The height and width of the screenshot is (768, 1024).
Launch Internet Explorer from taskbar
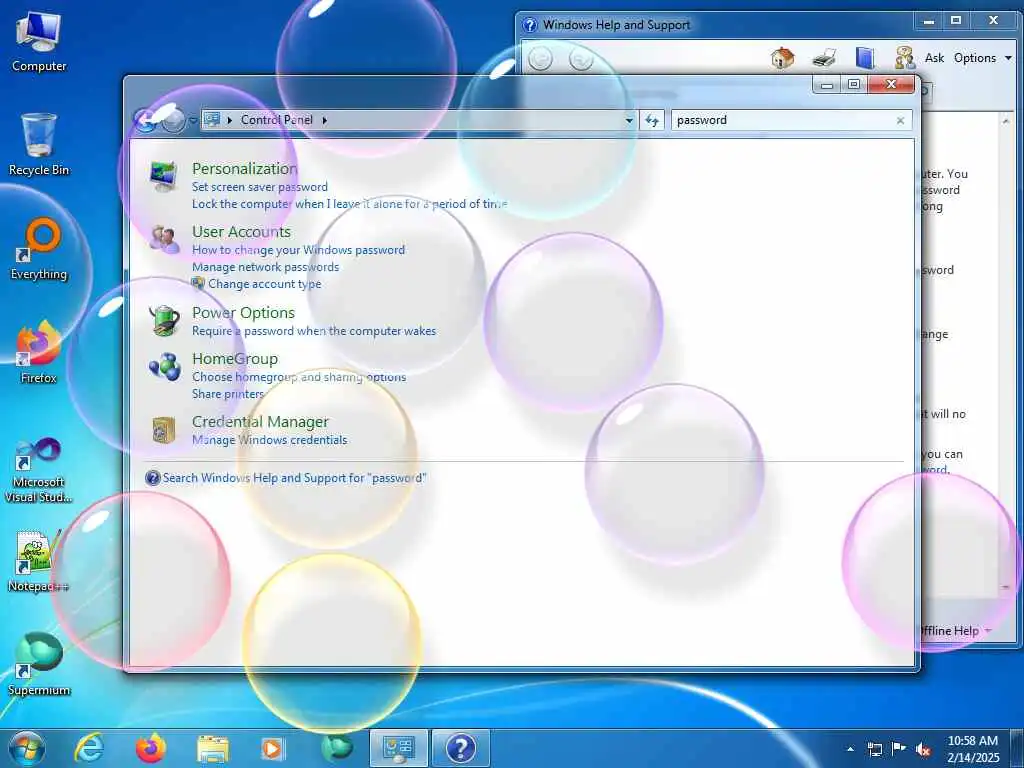(89, 748)
